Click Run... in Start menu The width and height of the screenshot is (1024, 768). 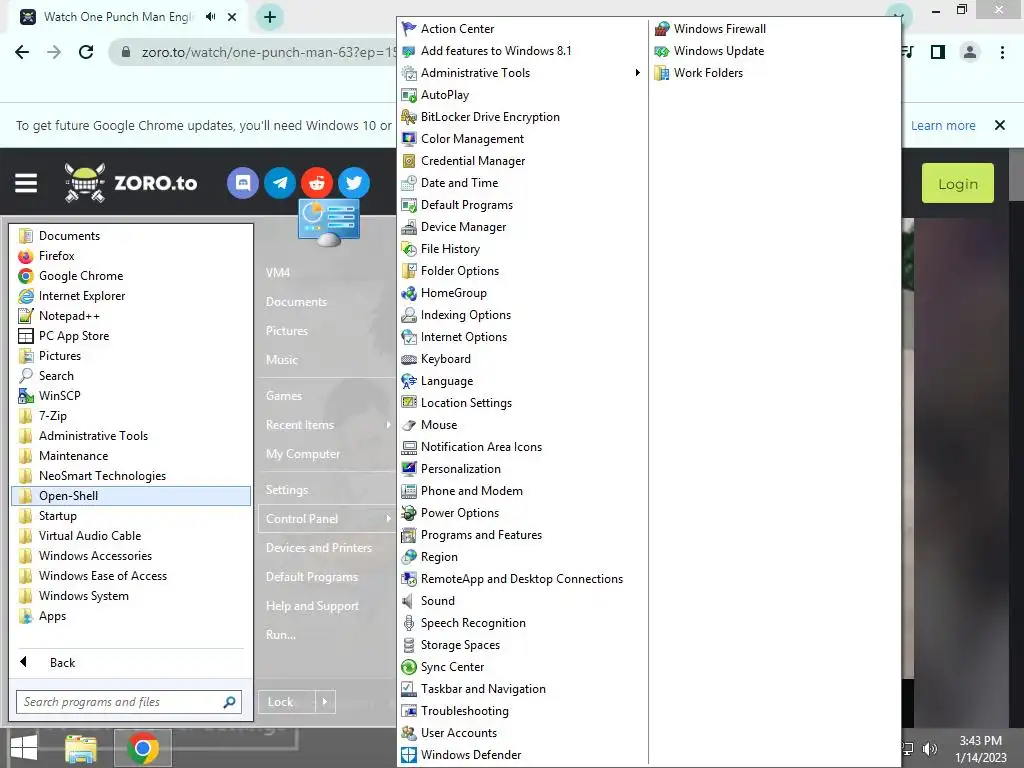click(x=281, y=635)
